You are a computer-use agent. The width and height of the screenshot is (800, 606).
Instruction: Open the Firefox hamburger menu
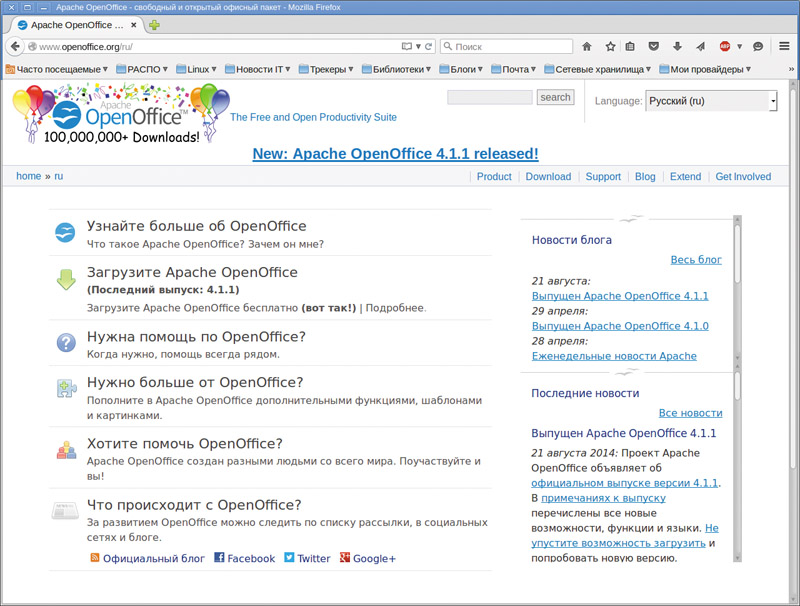pyautogui.click(x=784, y=46)
